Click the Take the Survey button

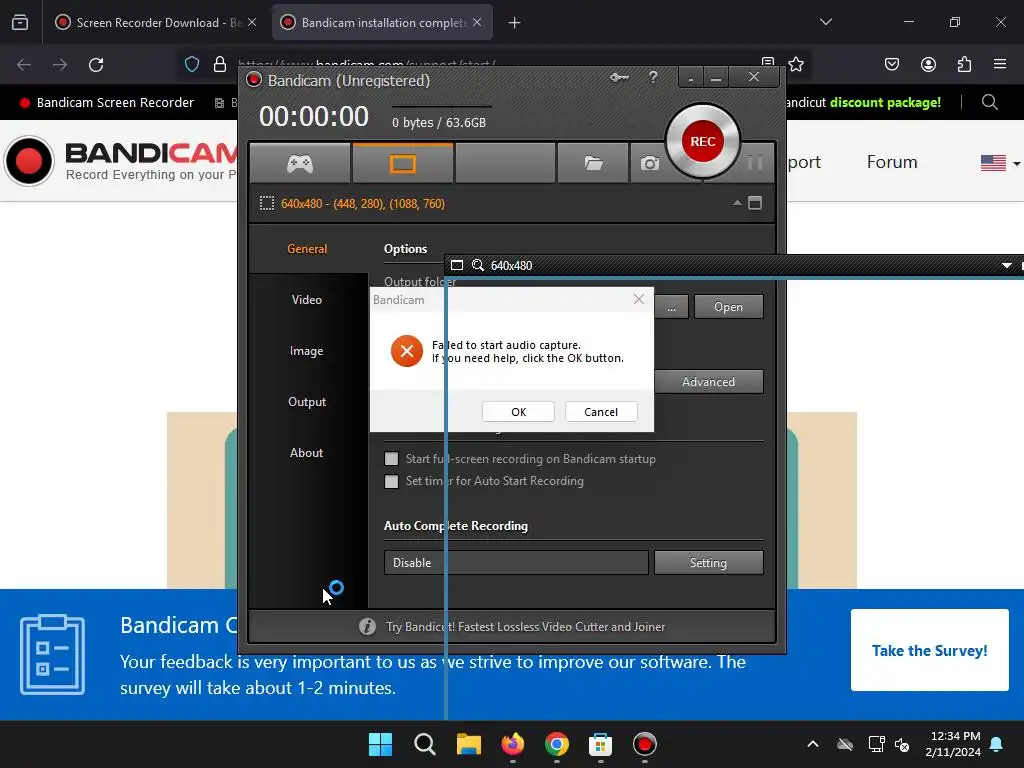[x=930, y=650]
